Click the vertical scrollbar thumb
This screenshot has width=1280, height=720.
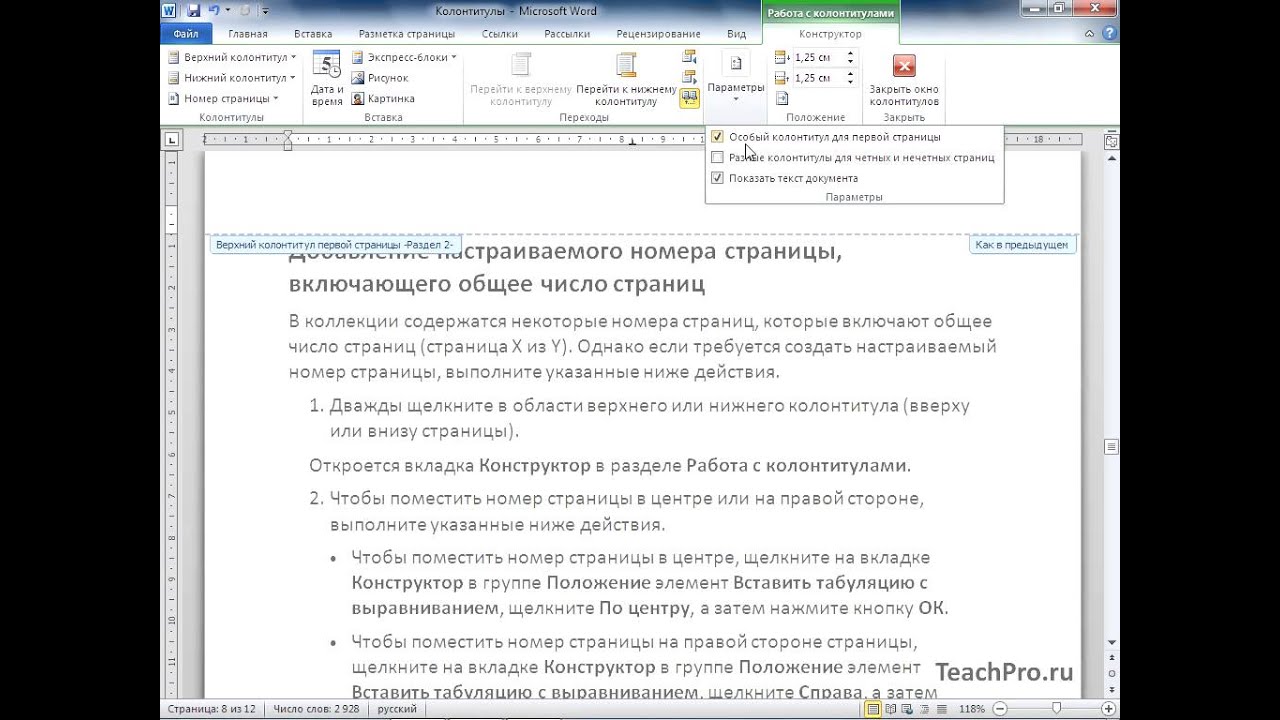click(x=1111, y=447)
